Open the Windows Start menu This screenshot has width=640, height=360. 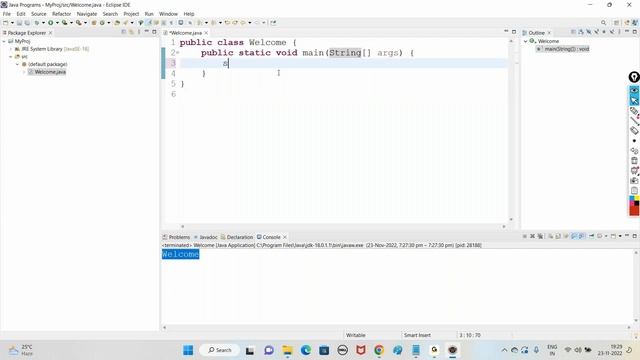pos(188,350)
